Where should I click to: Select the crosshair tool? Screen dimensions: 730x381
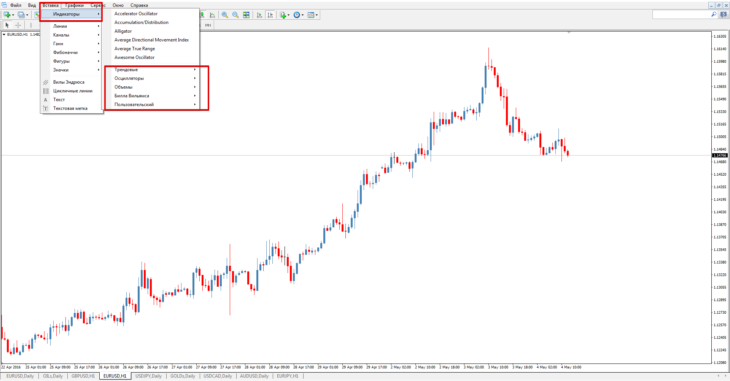click(18, 25)
